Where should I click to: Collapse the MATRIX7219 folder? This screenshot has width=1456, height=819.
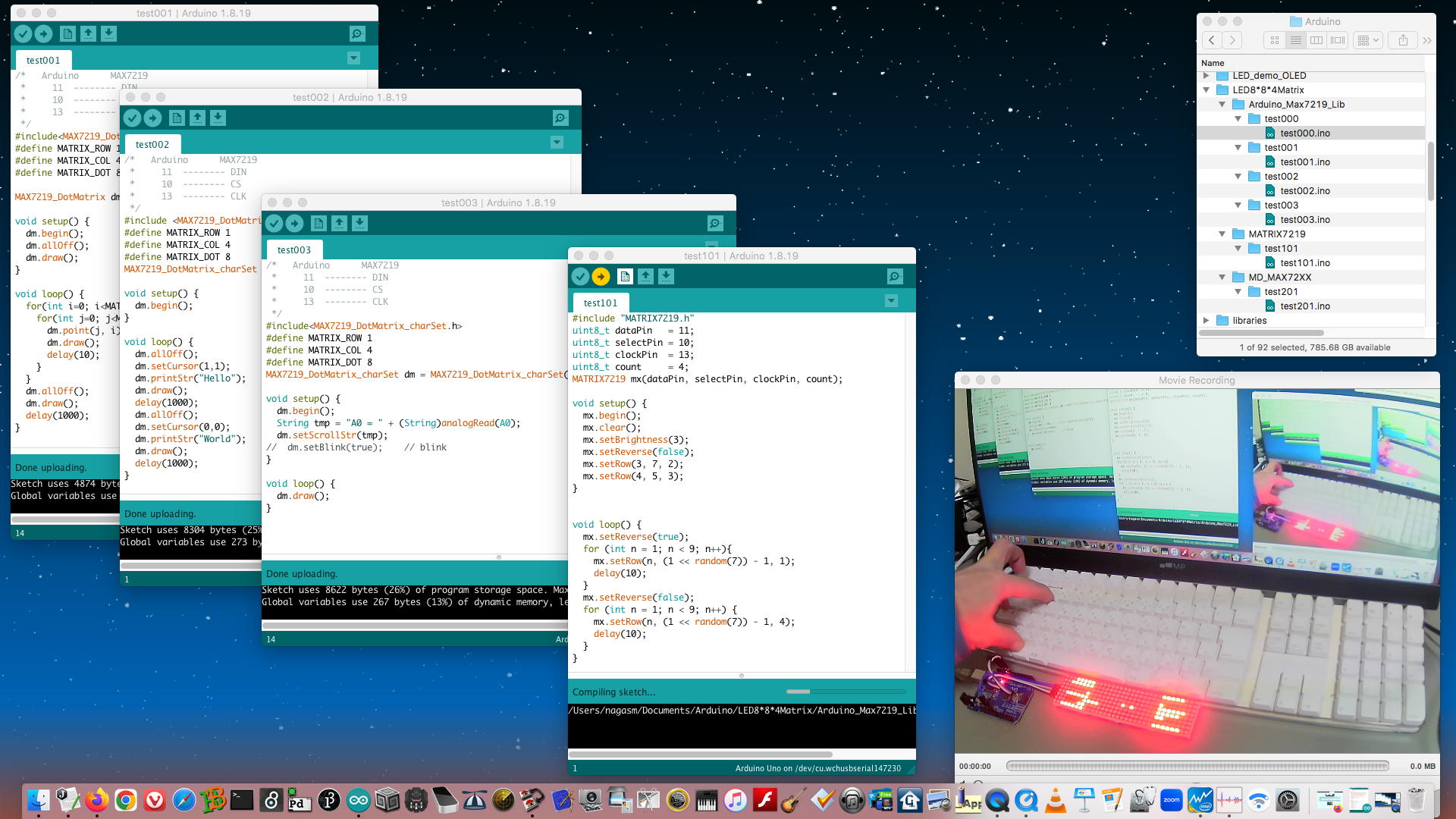pos(1222,234)
